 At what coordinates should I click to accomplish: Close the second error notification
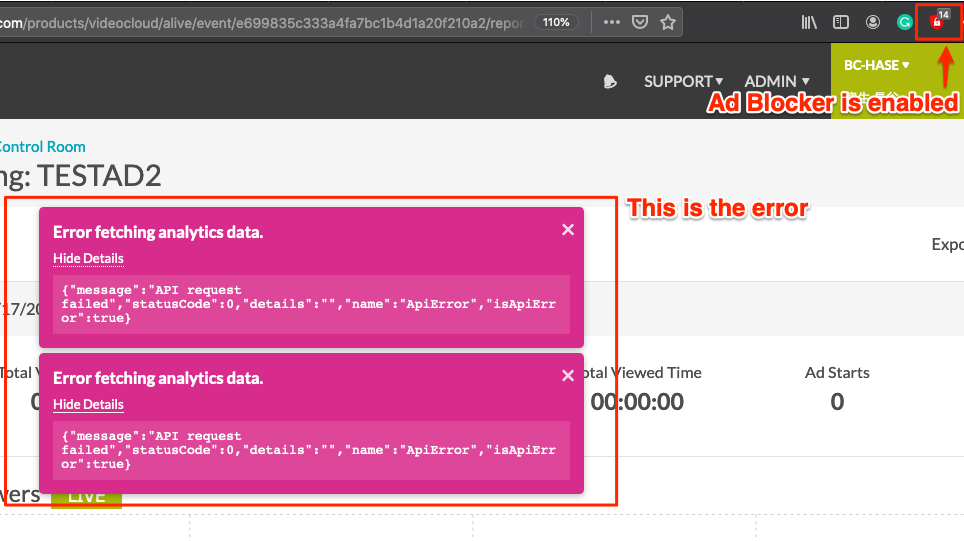(x=568, y=376)
